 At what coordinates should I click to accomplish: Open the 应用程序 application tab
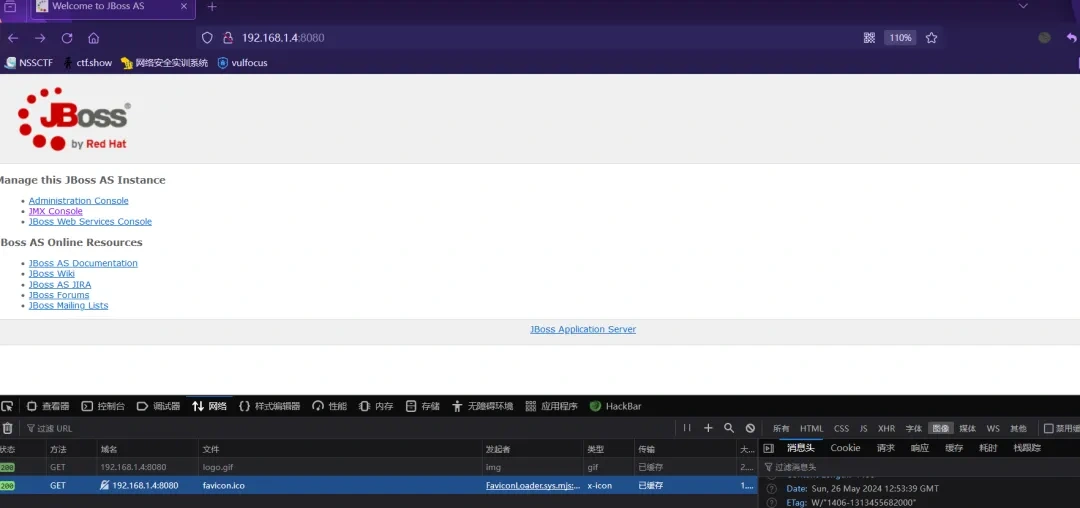pos(552,406)
